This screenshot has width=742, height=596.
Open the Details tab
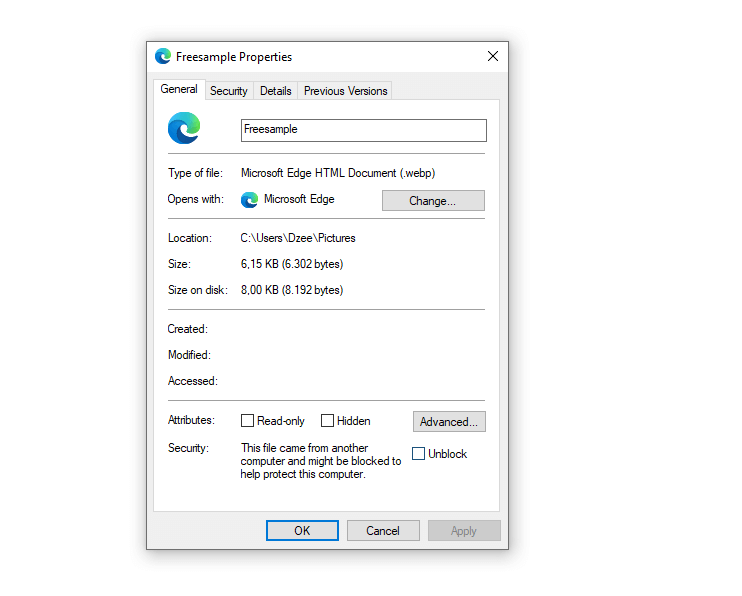click(275, 91)
